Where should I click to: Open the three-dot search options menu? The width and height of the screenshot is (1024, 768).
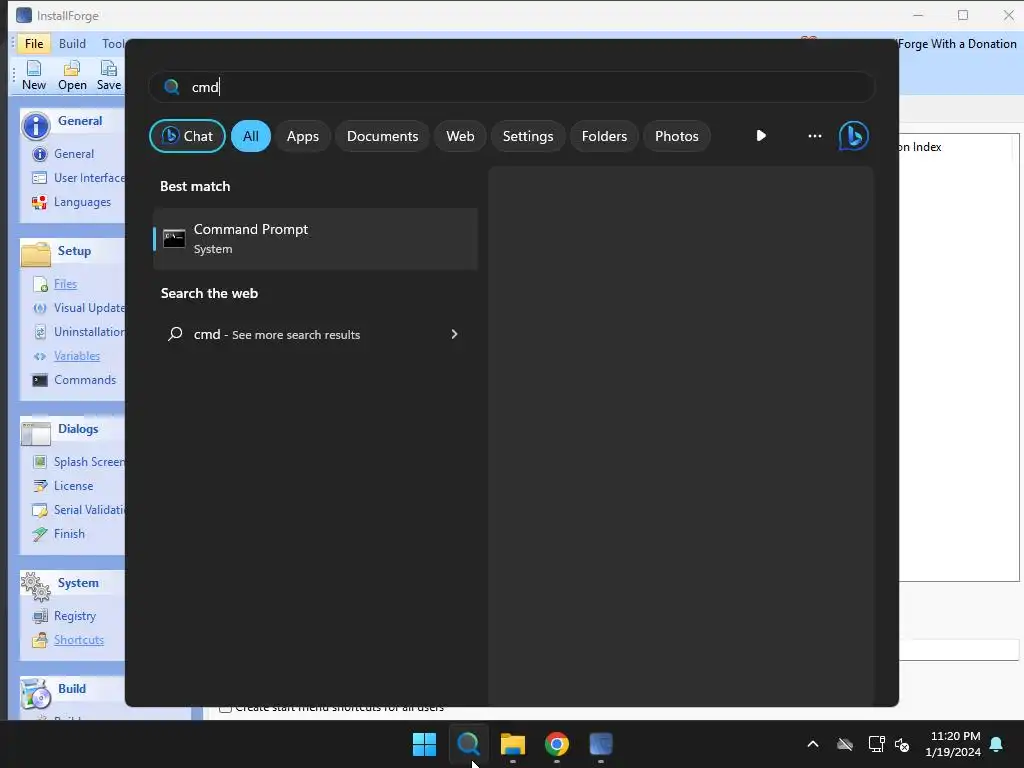(x=814, y=136)
